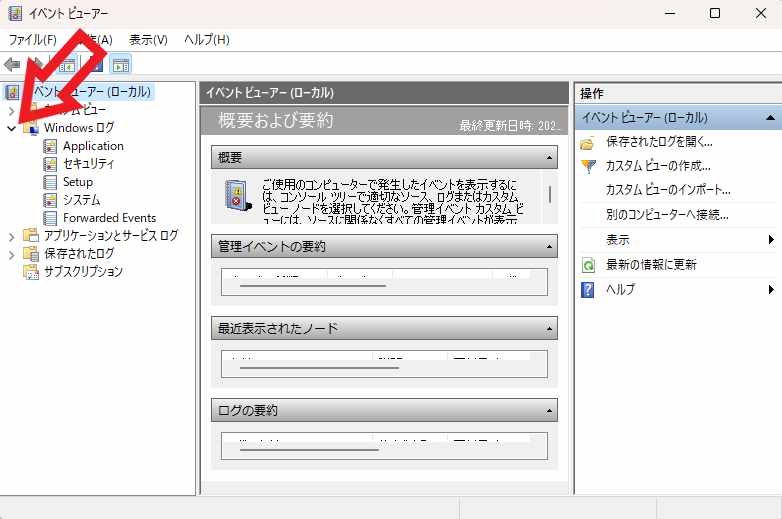Expand the 保存されたログ node

tap(12, 255)
